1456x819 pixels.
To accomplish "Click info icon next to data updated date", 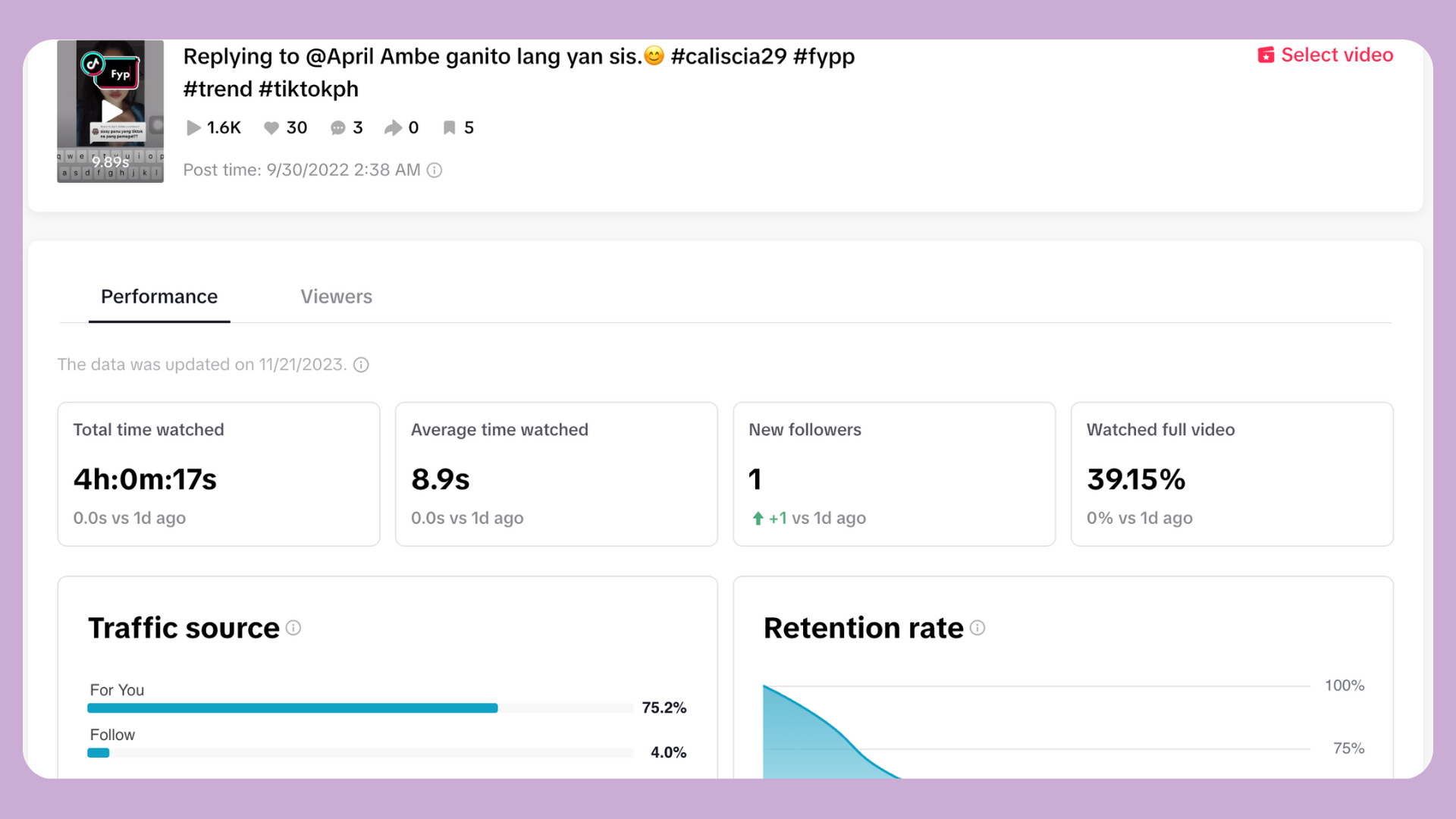I will click(362, 366).
